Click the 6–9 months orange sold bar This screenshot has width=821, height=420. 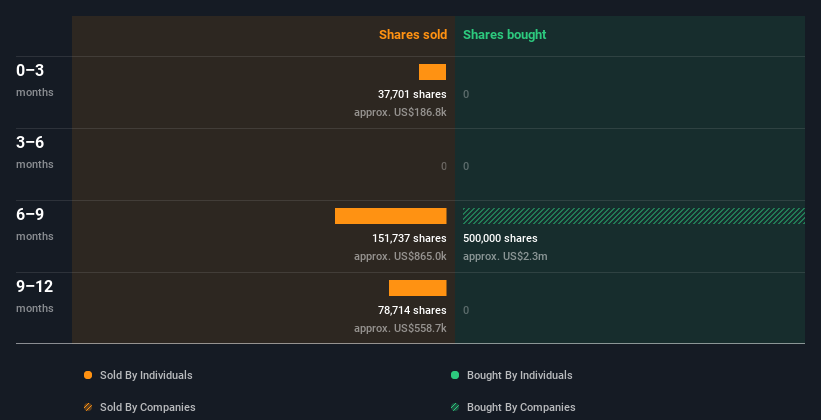click(390, 216)
